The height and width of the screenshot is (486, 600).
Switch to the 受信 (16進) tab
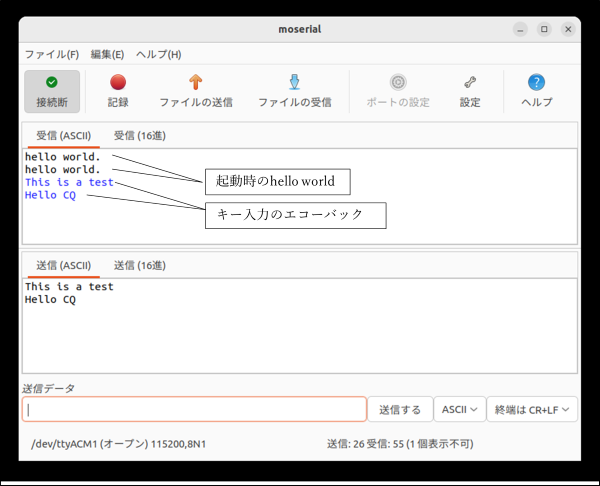click(x=140, y=135)
